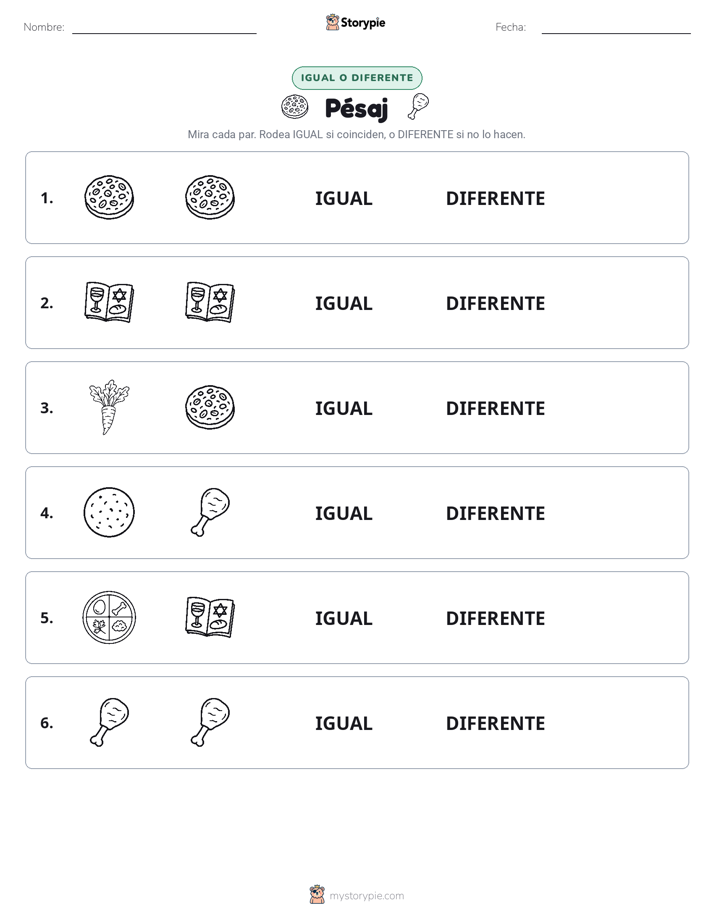
Task: Select DIFERENTE for row 3
Action: (495, 408)
